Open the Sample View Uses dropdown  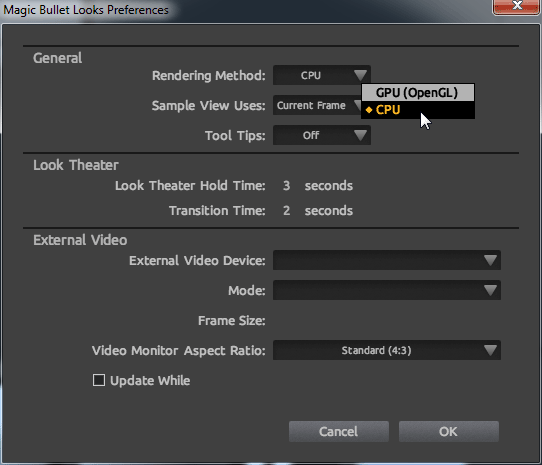[317, 105]
